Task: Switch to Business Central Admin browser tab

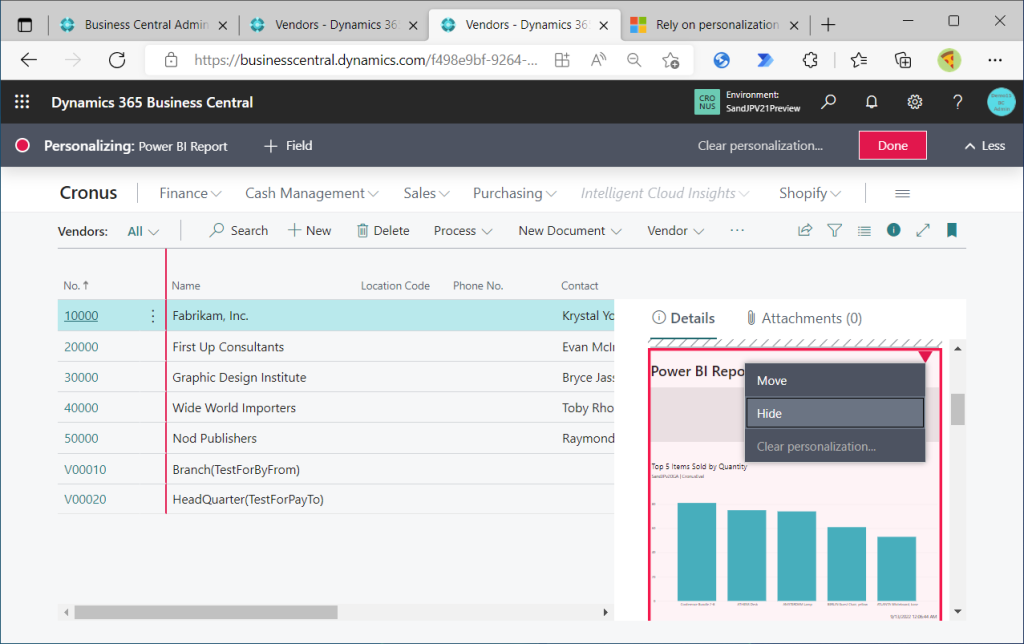Action: (x=144, y=25)
